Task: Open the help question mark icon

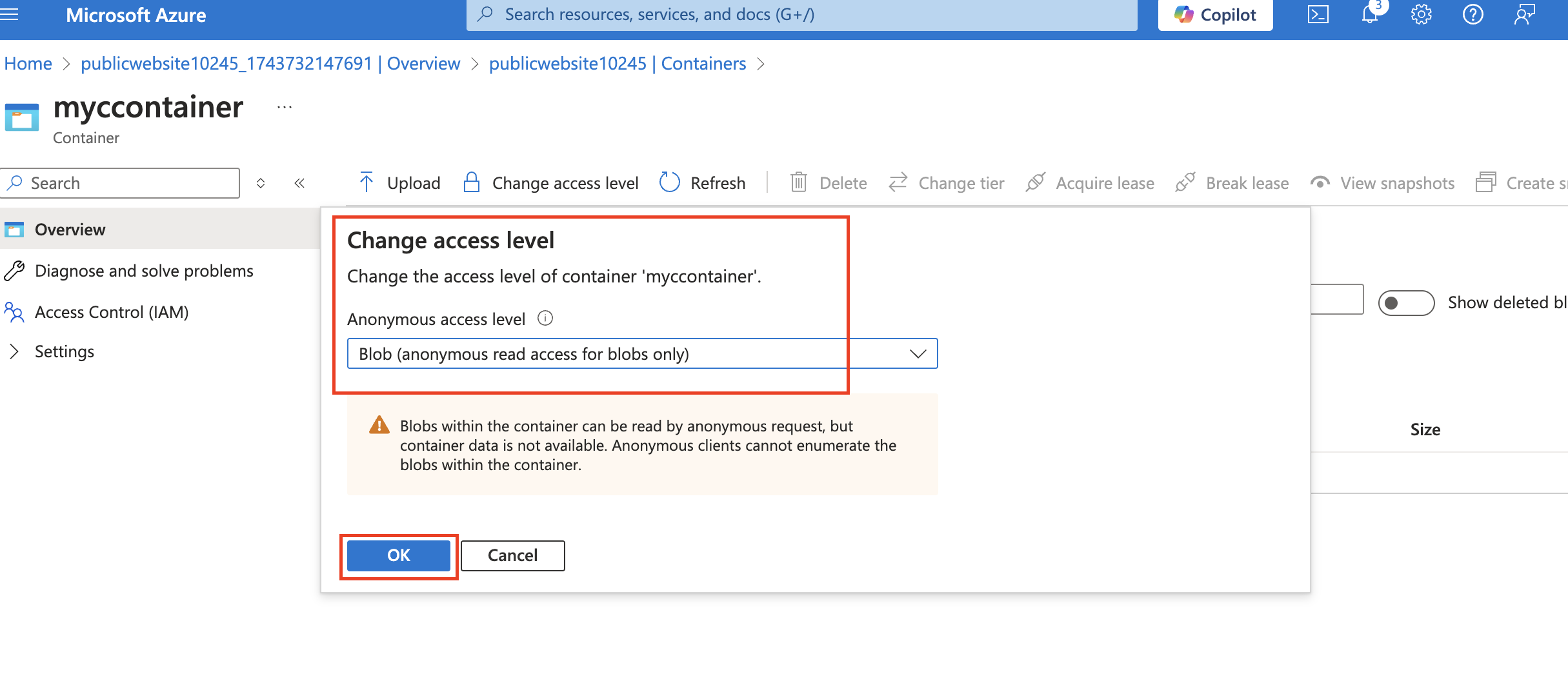Action: [x=1473, y=15]
